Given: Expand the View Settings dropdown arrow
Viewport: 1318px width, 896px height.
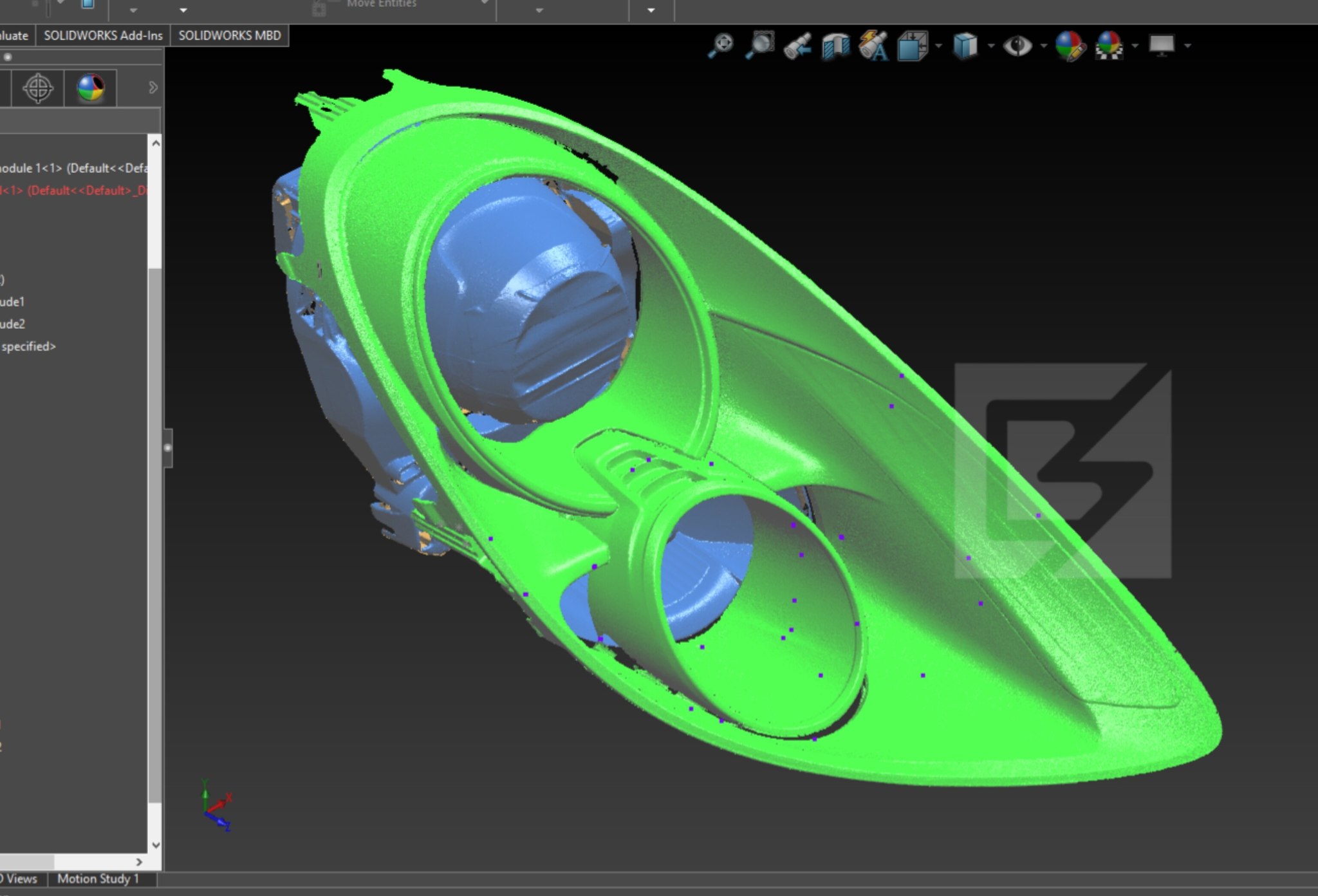Looking at the screenshot, I should (1187, 46).
